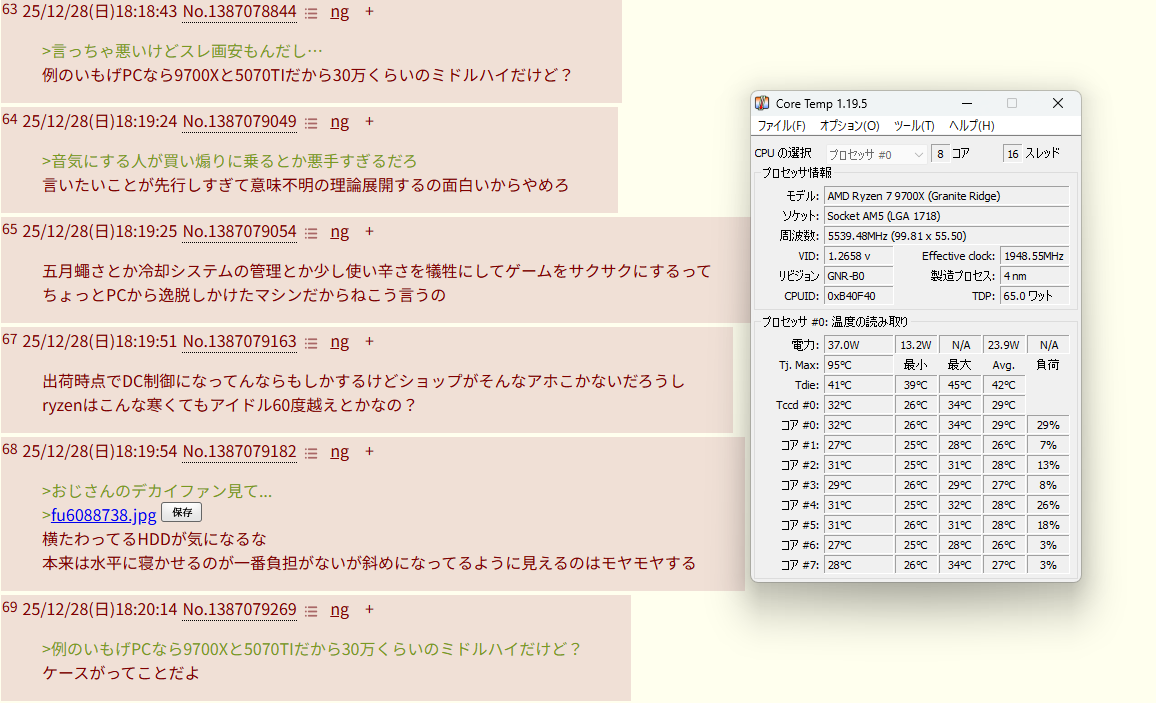Open the list icon next to No.1387079049
Screen dimensions: 1156x703
click(311, 122)
